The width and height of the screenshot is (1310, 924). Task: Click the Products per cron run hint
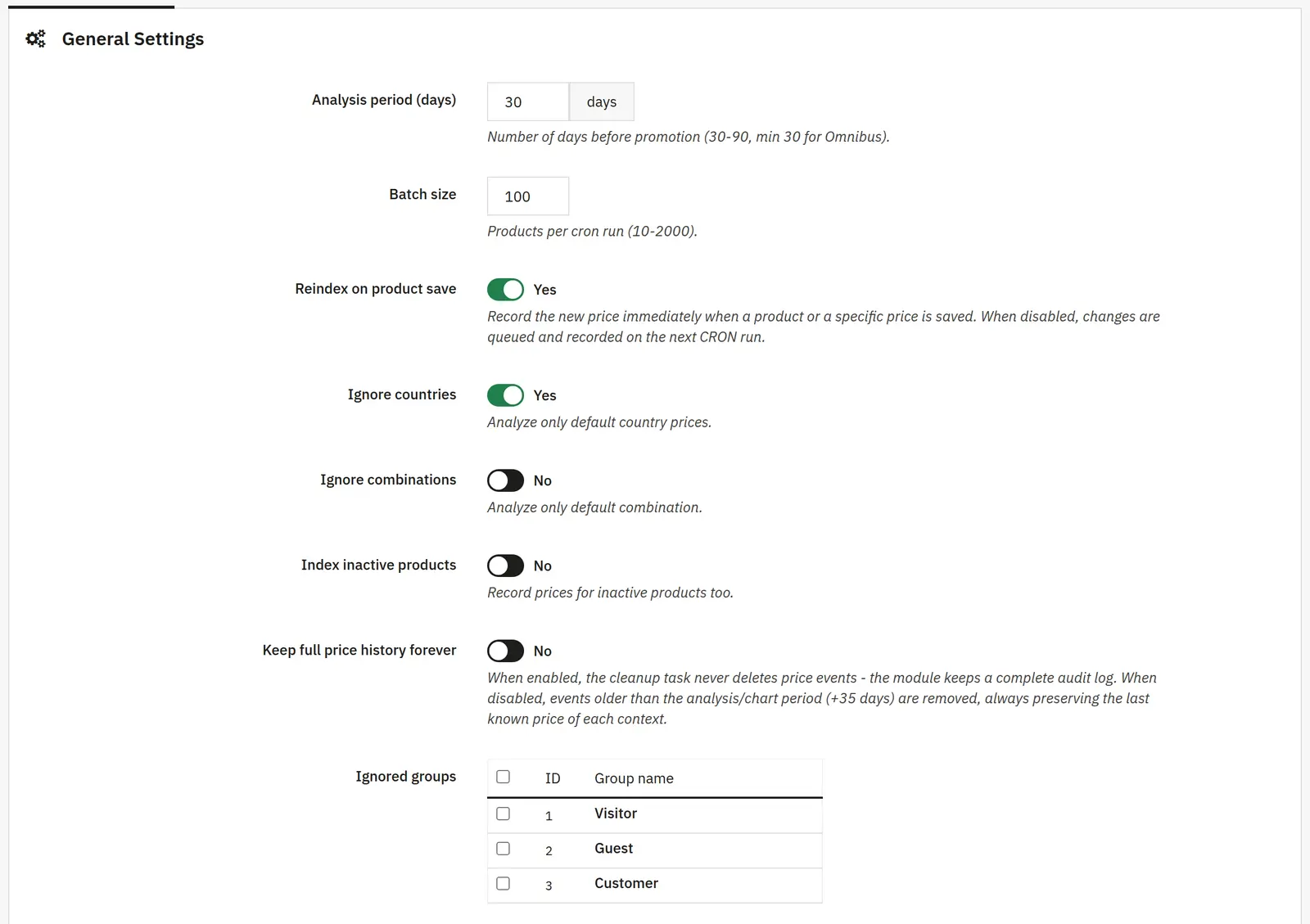point(592,232)
